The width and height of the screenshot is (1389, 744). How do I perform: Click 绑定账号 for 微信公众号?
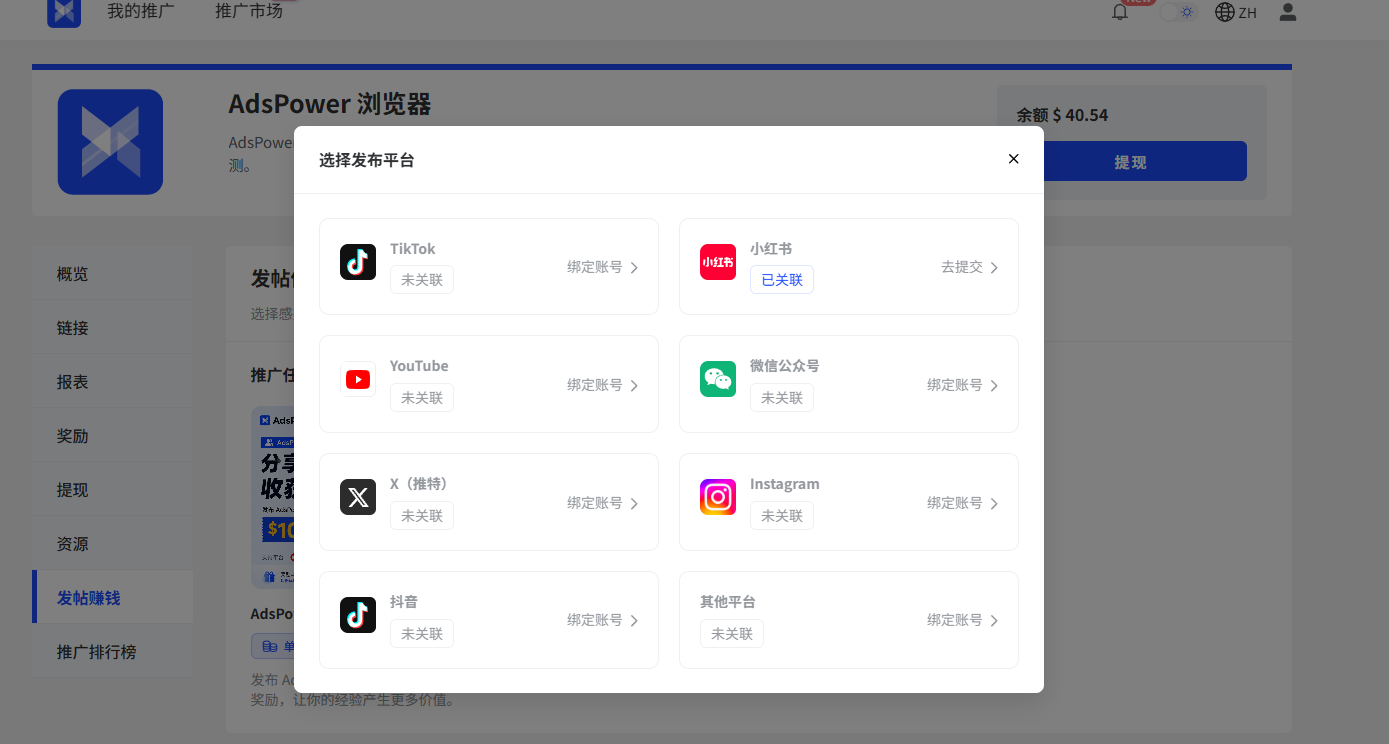pyautogui.click(x=955, y=385)
